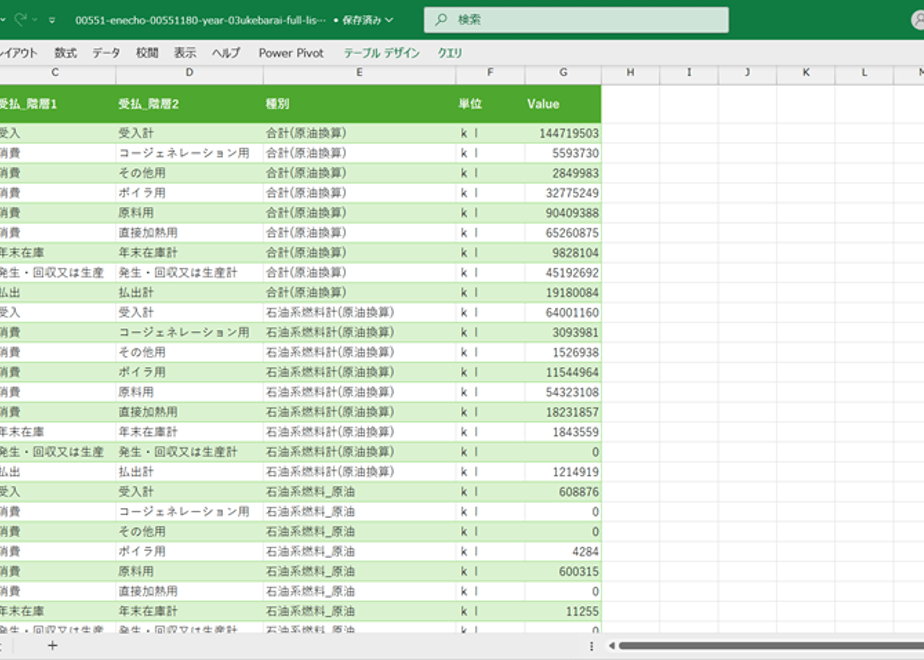Select column H by its header
The width and height of the screenshot is (924, 660).
[631, 72]
